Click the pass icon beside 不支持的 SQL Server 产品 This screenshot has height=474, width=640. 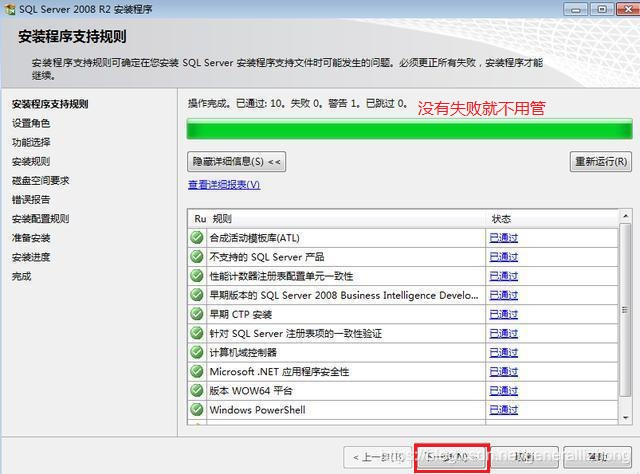pos(197,256)
